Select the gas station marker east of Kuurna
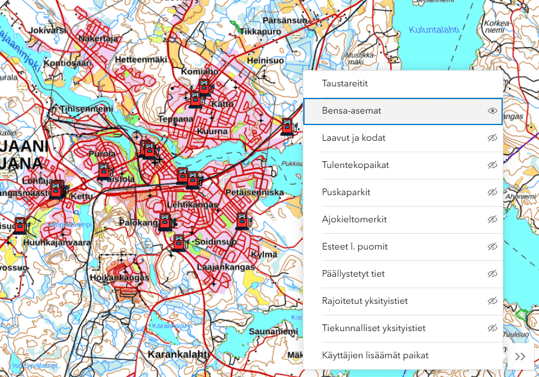This screenshot has height=377, width=539. point(287,127)
